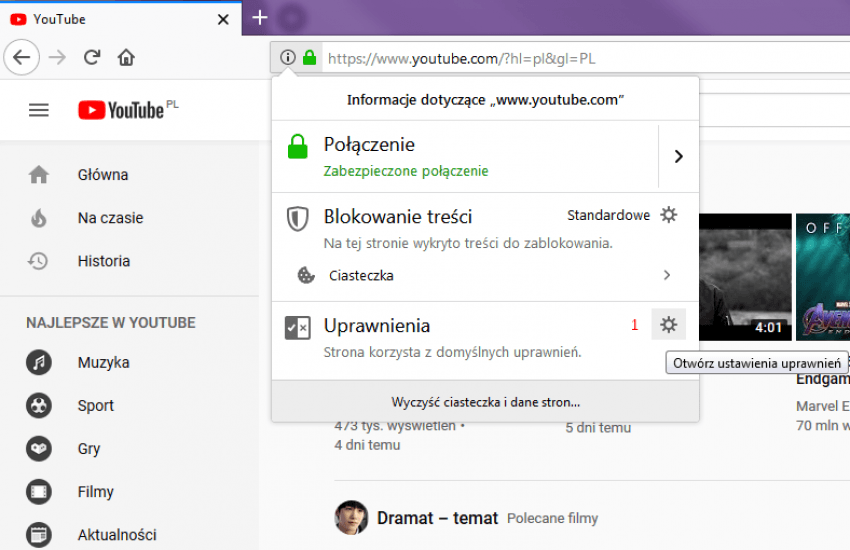Click the Blokowanie treści shield icon
The image size is (850, 550).
pyautogui.click(x=298, y=219)
